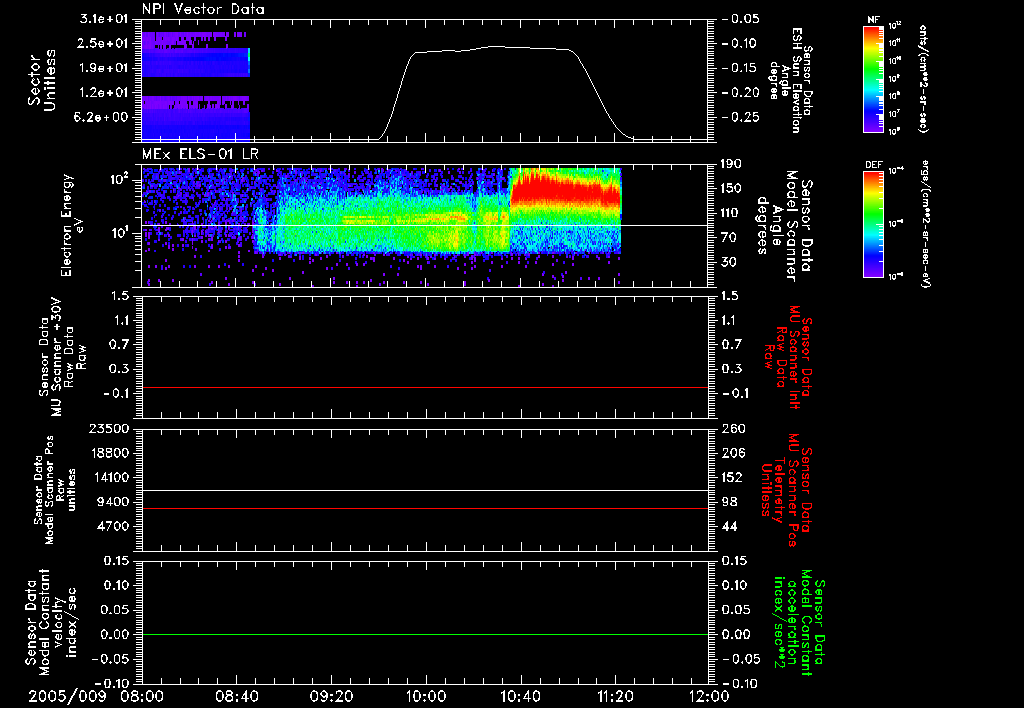This screenshot has height=708, width=1024.
Task: Click the upper NPI sector data band
Action: point(195,54)
